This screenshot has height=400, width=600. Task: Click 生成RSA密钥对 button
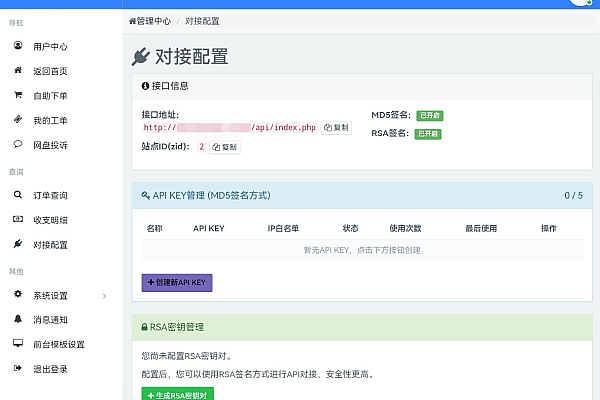coord(178,394)
